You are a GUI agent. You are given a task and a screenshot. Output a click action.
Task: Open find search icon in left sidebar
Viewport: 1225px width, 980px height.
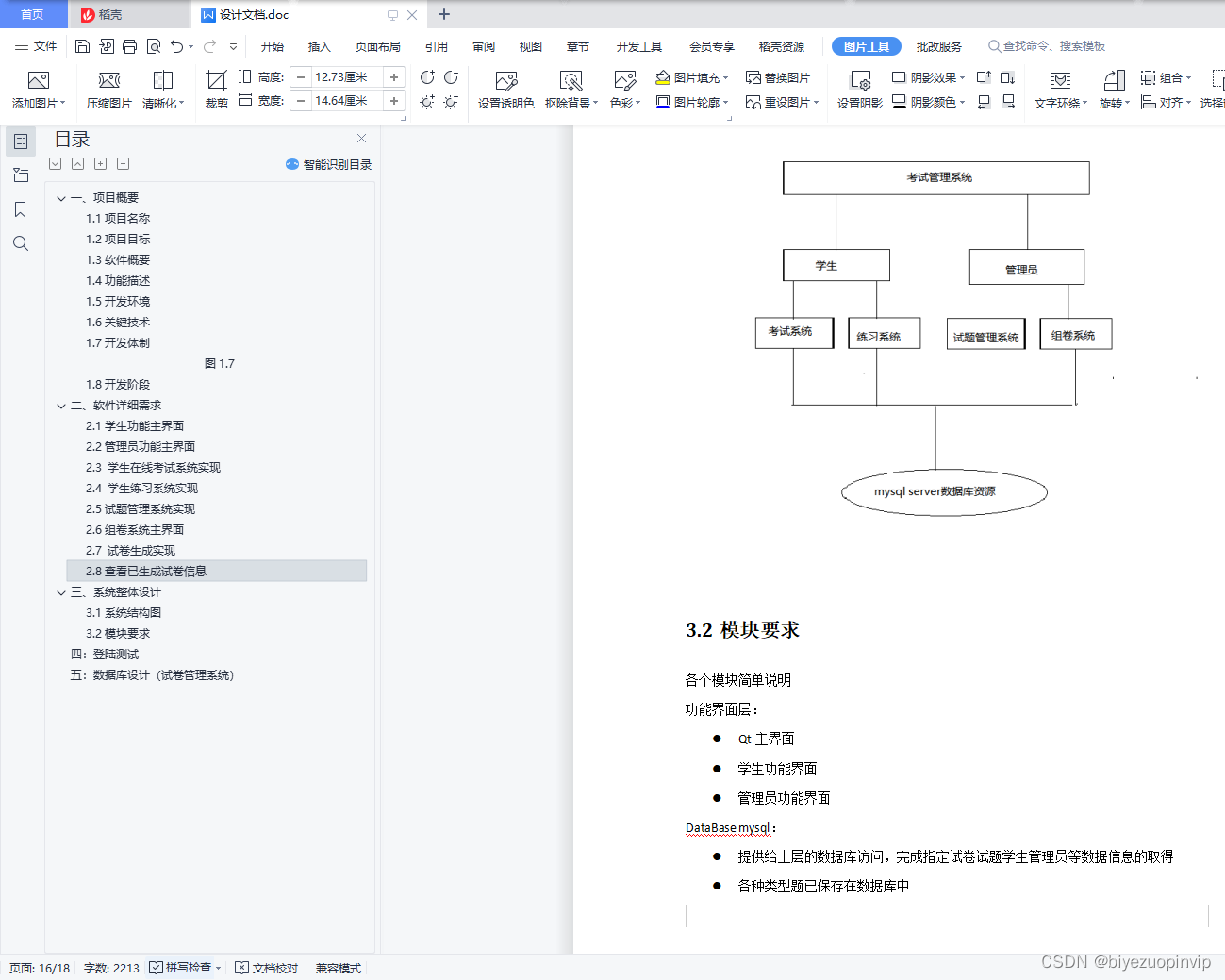pos(21,243)
